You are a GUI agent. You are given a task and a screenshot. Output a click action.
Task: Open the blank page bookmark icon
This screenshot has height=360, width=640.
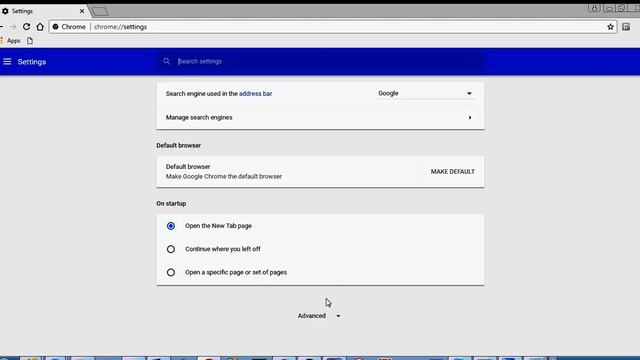pos(30,41)
